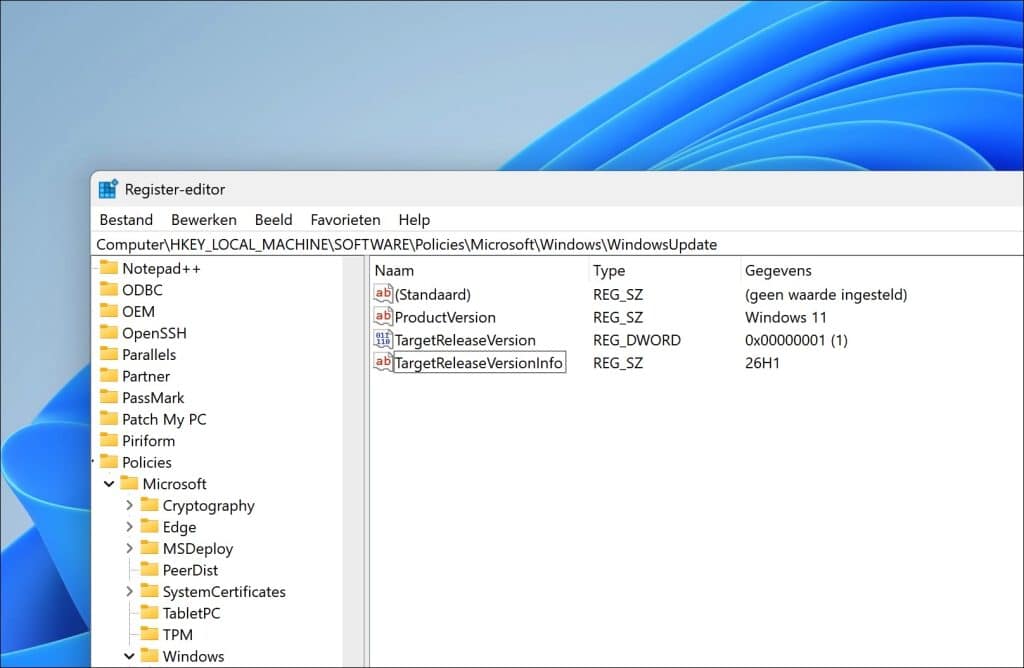
Task: Expand the Cryptography tree node
Action: 129,505
